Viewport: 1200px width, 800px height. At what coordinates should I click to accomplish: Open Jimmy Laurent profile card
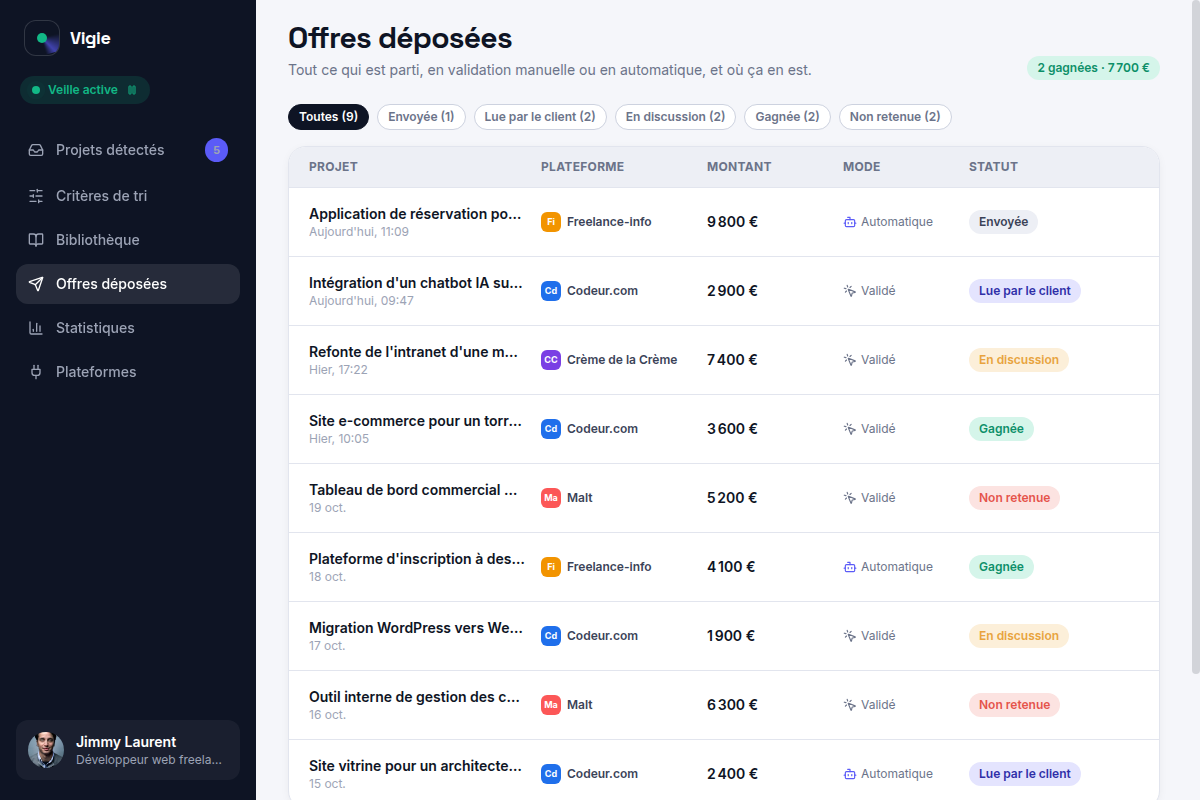128,750
